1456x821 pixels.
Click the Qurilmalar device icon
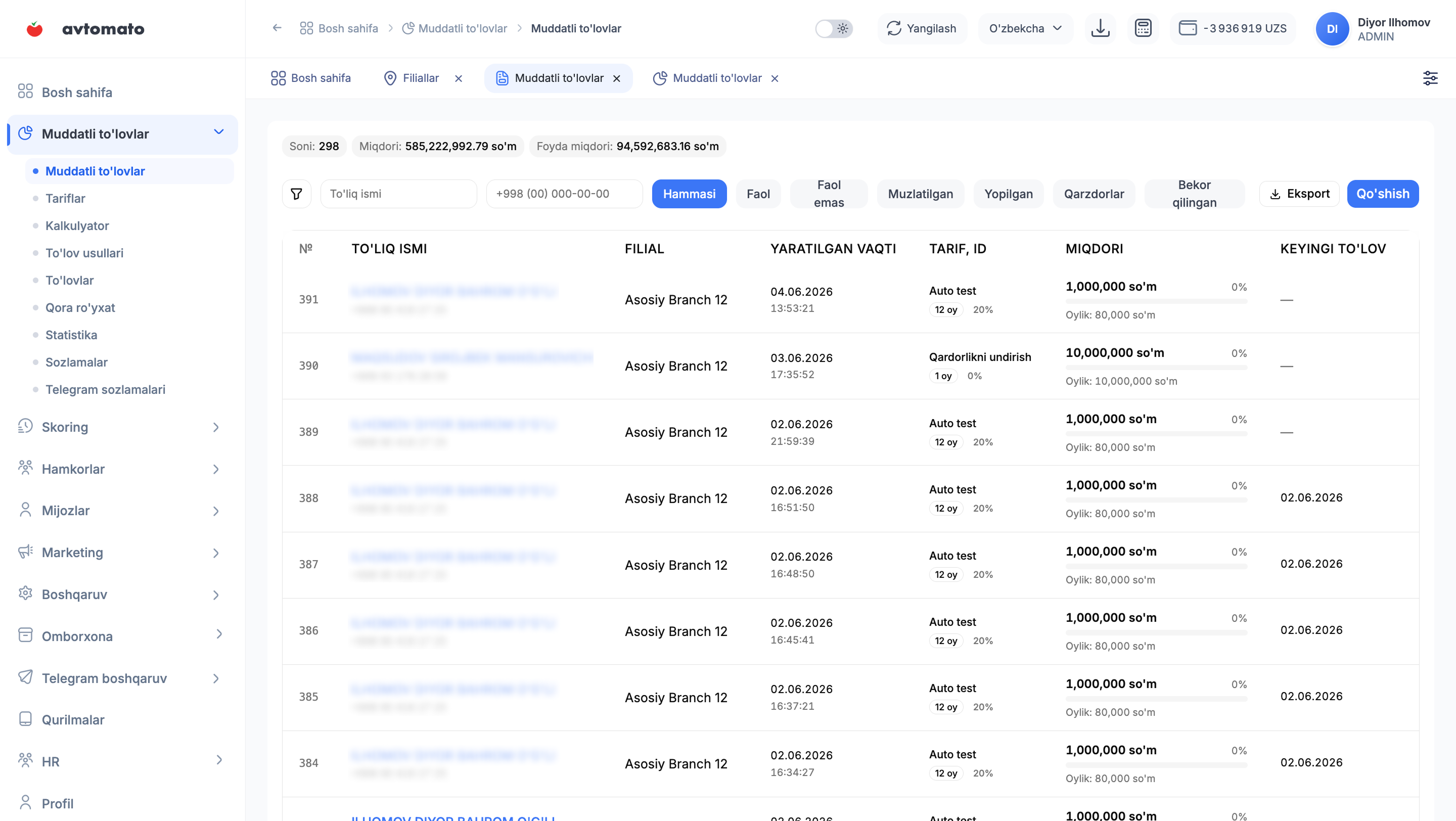click(25, 718)
